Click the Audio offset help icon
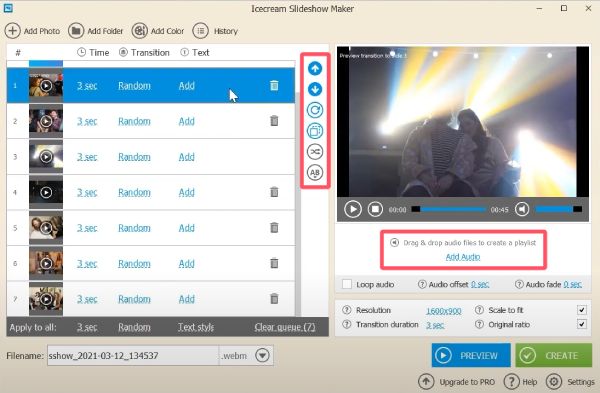600x393 pixels. (422, 284)
